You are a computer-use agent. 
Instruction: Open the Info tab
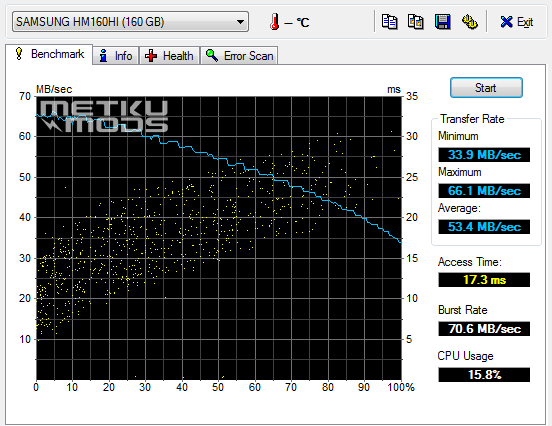(x=116, y=56)
